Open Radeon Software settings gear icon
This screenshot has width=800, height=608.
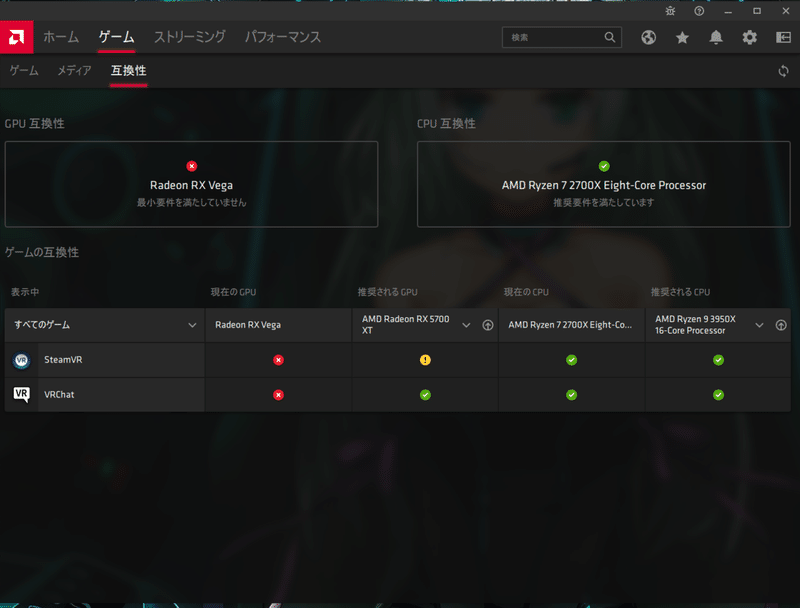748,37
